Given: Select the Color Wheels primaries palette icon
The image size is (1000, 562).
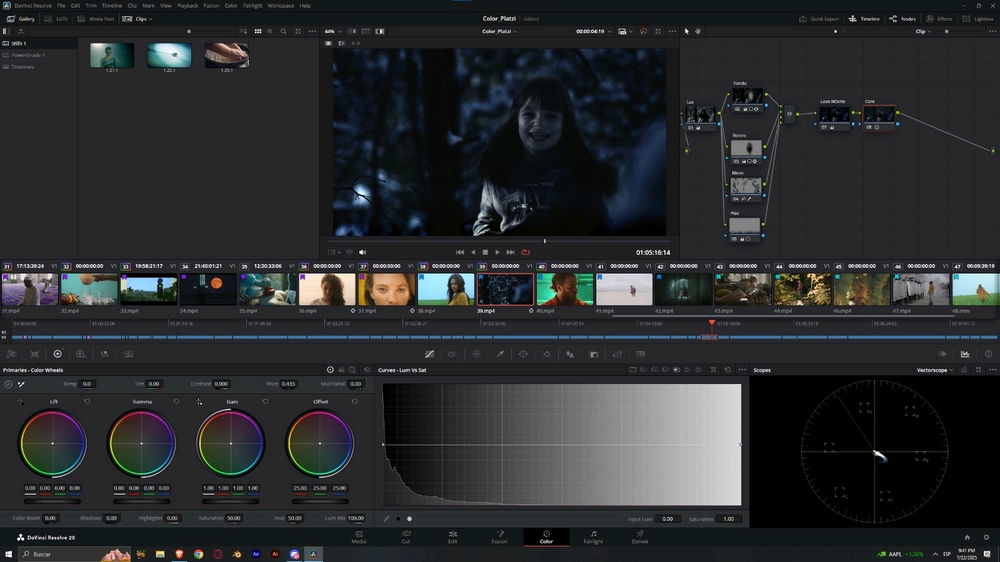Looking at the screenshot, I should pyautogui.click(x=57, y=354).
